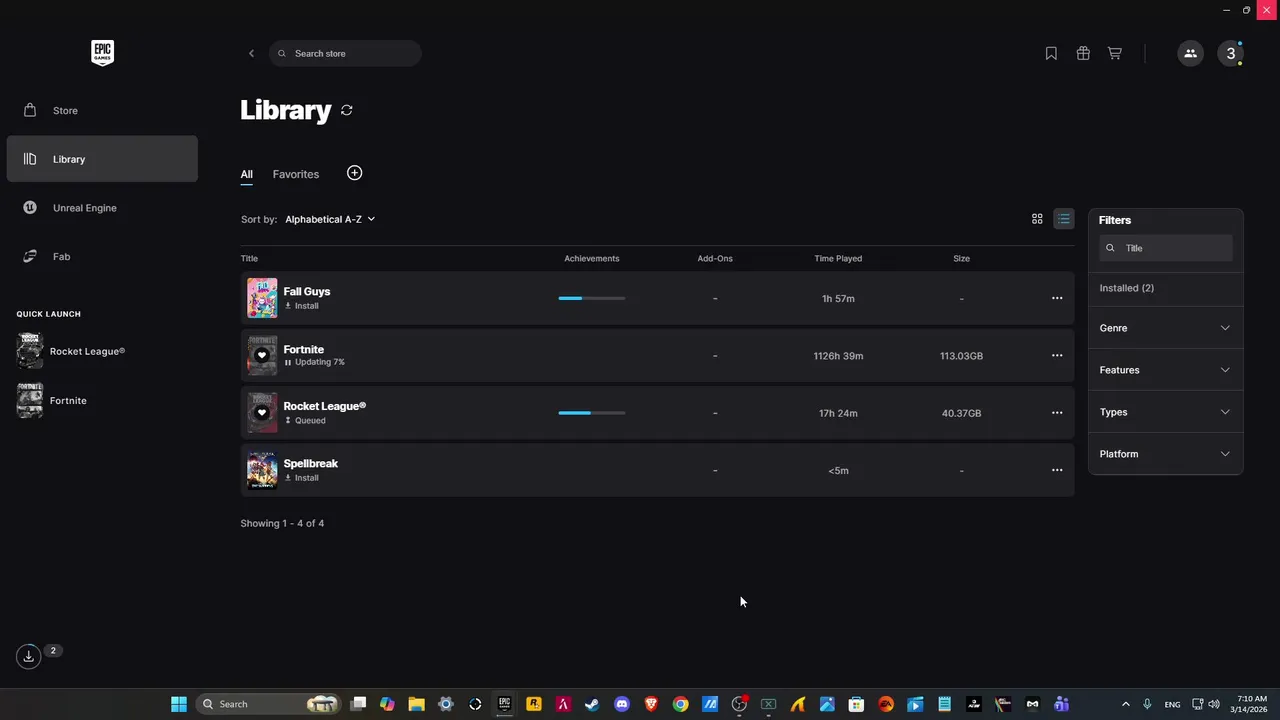Open Unreal Engine in the sidebar

(102, 208)
